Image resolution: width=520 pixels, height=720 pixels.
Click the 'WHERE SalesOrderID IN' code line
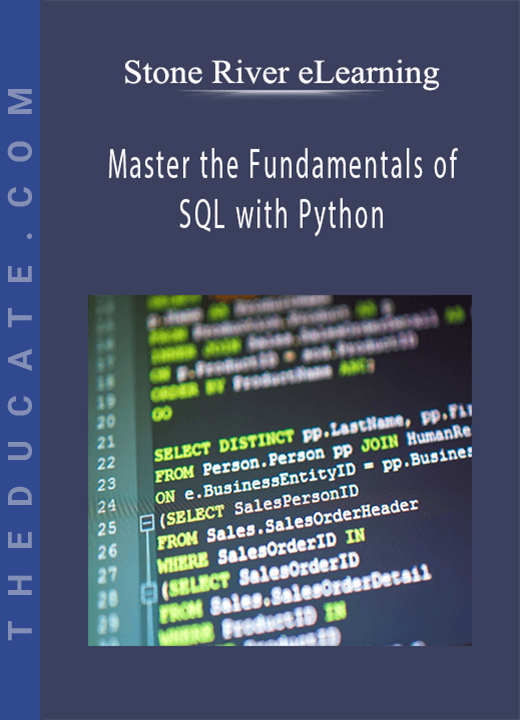point(261,550)
